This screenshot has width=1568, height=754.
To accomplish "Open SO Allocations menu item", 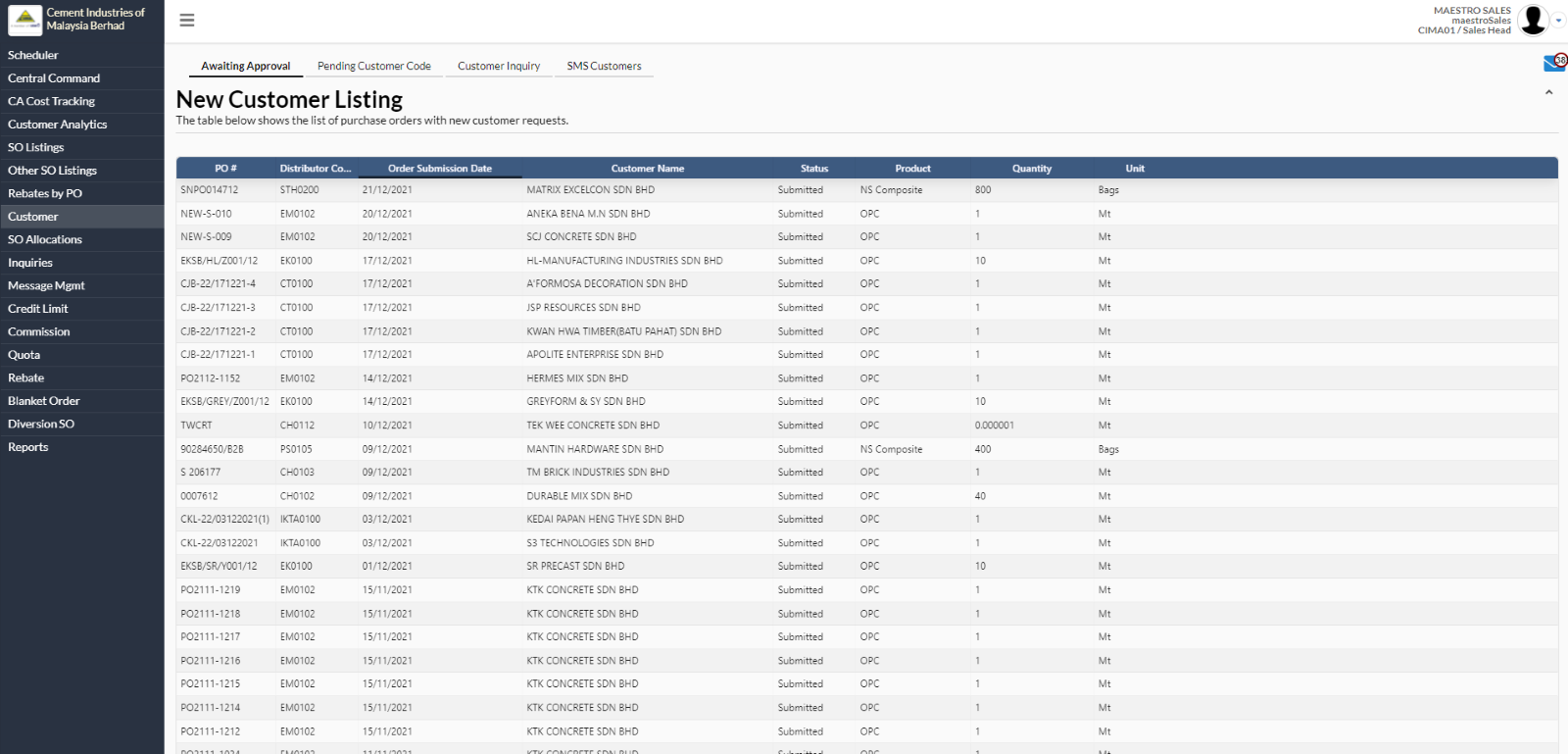I will [82, 239].
